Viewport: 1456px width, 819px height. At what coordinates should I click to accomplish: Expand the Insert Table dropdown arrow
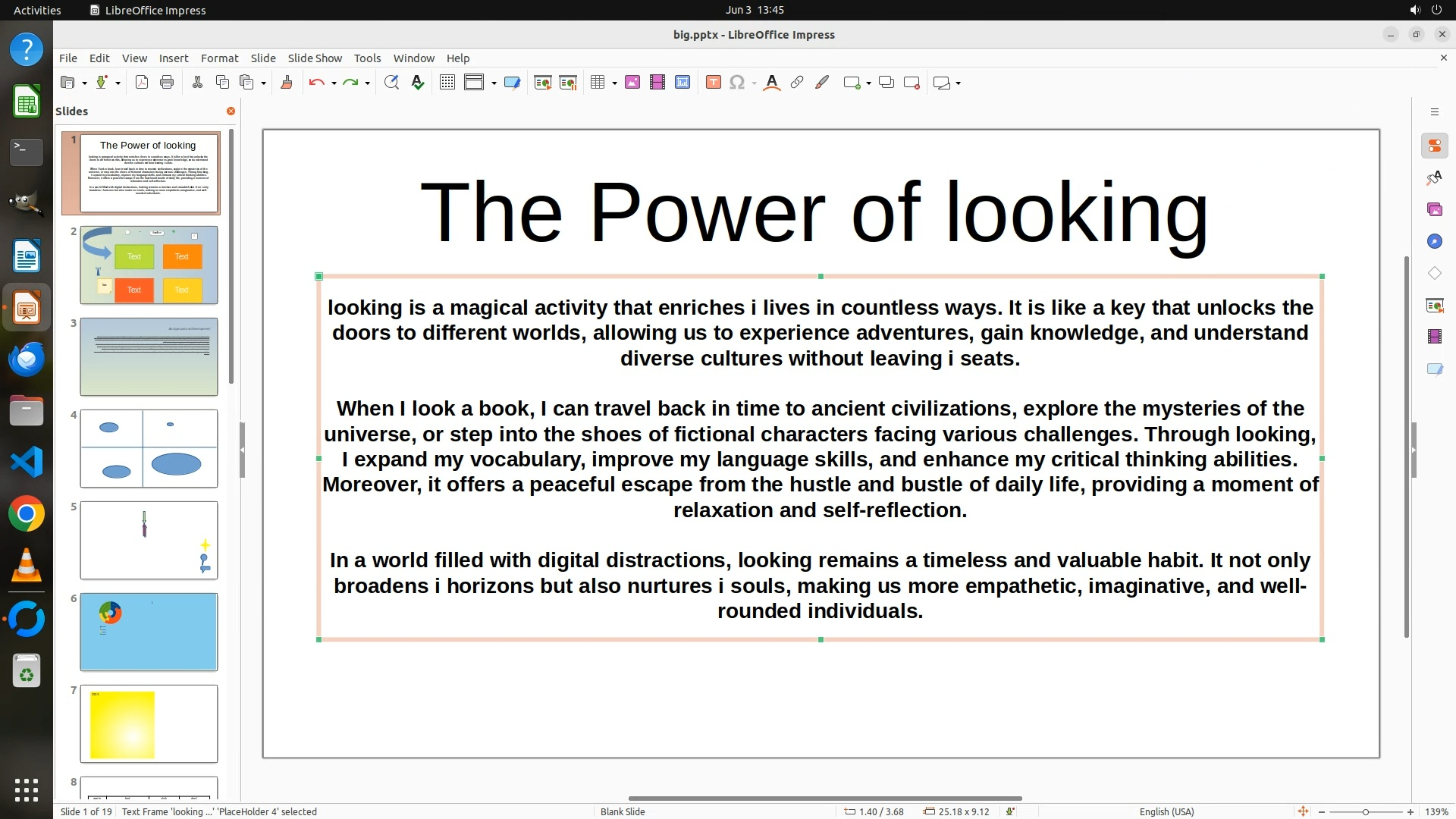[614, 83]
